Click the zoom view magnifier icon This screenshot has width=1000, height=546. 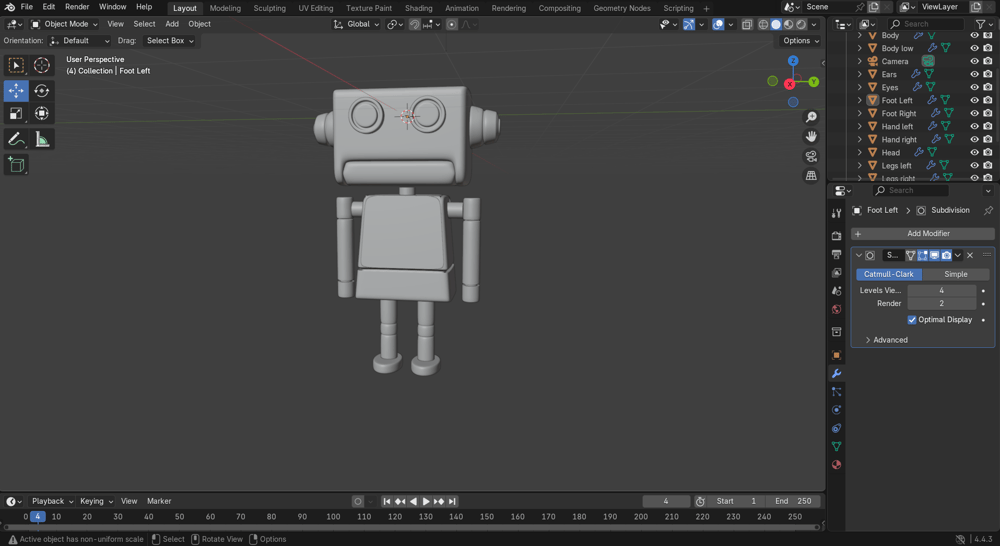[x=811, y=117]
